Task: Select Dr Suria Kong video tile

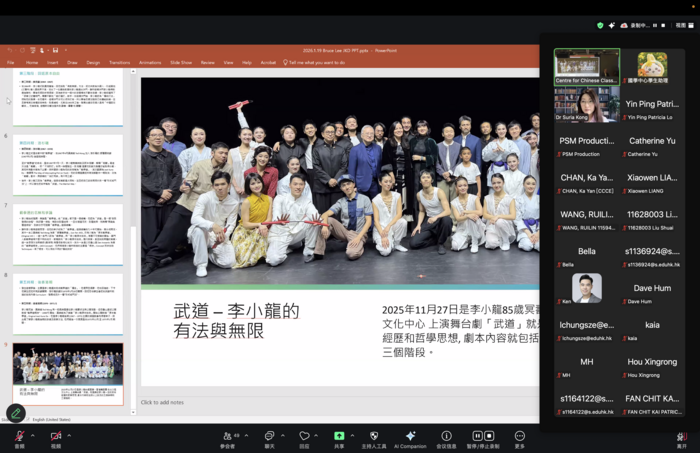Action: point(587,104)
